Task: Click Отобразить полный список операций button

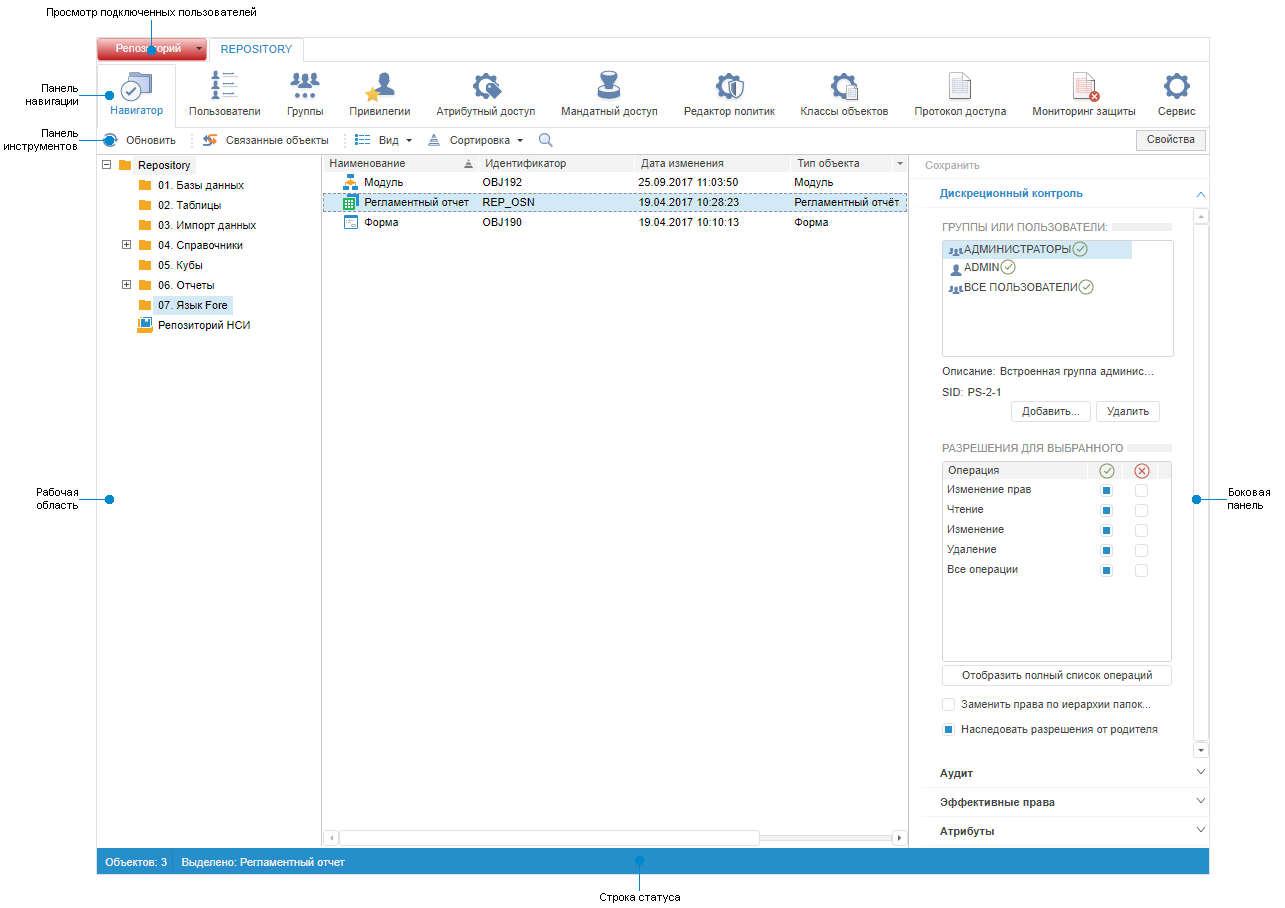Action: 1056,675
